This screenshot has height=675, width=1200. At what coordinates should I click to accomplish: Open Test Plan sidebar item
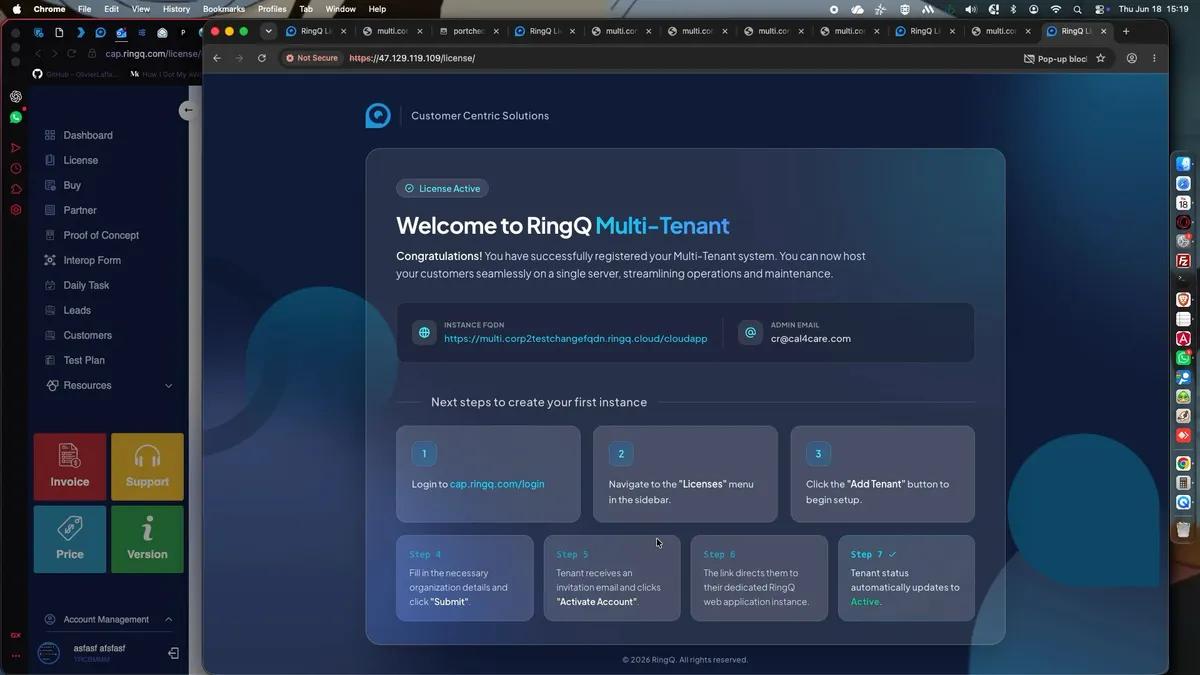[x=75, y=360]
